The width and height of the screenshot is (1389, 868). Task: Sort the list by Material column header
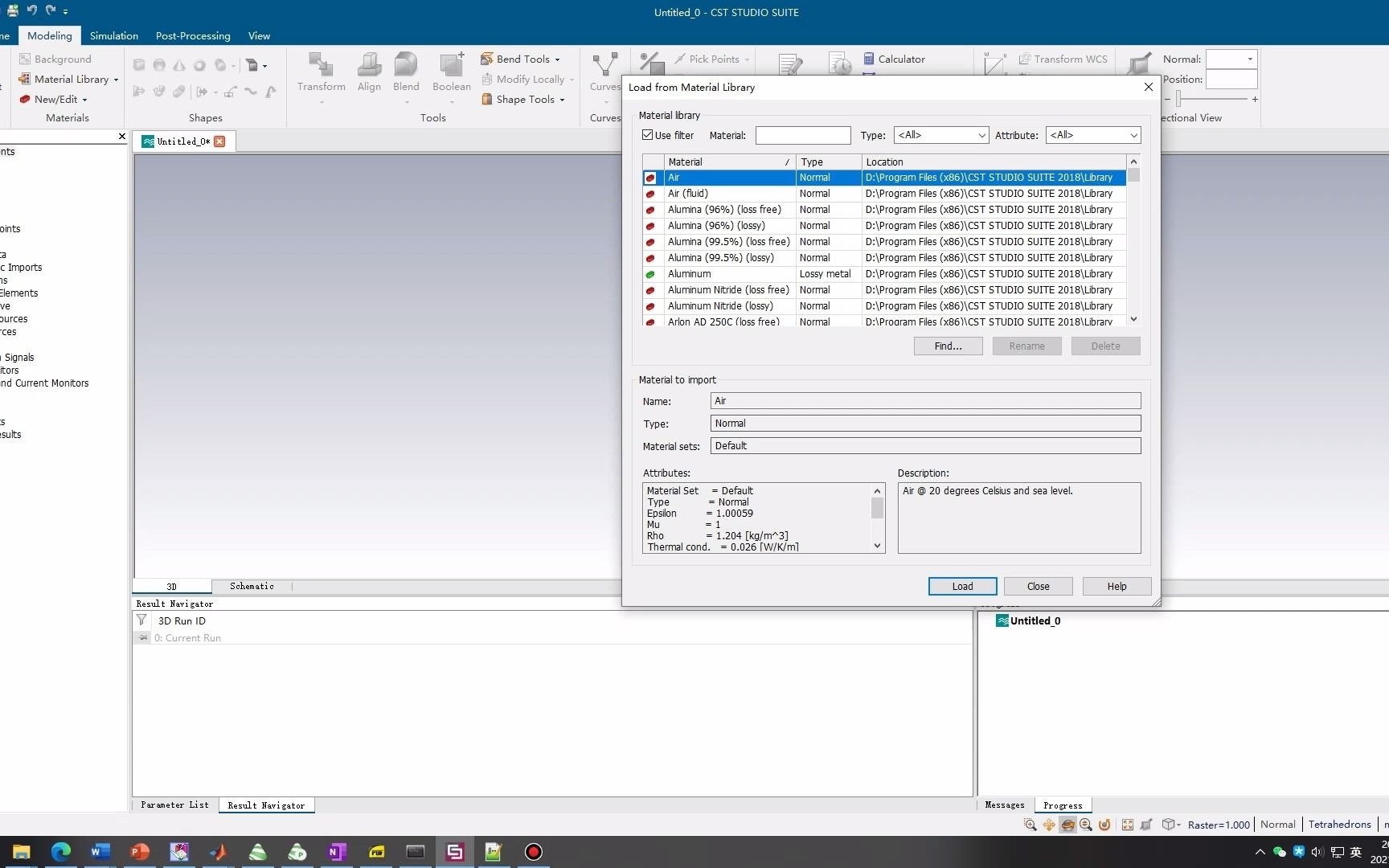pos(729,162)
